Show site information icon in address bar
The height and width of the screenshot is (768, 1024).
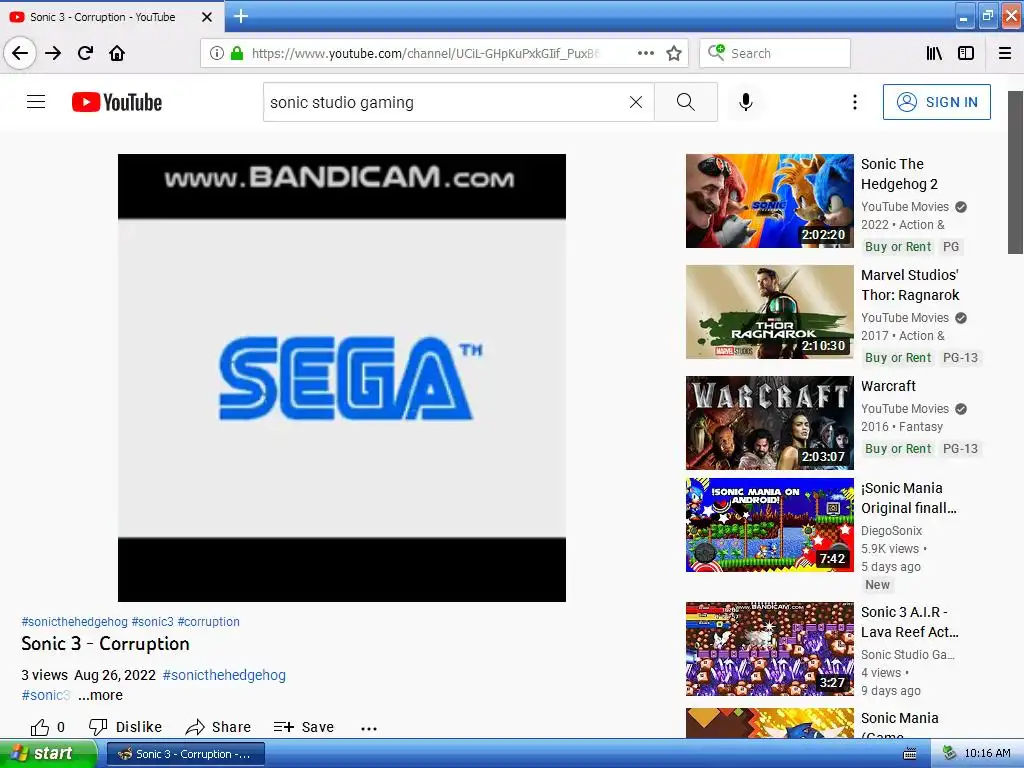pyautogui.click(x=217, y=54)
